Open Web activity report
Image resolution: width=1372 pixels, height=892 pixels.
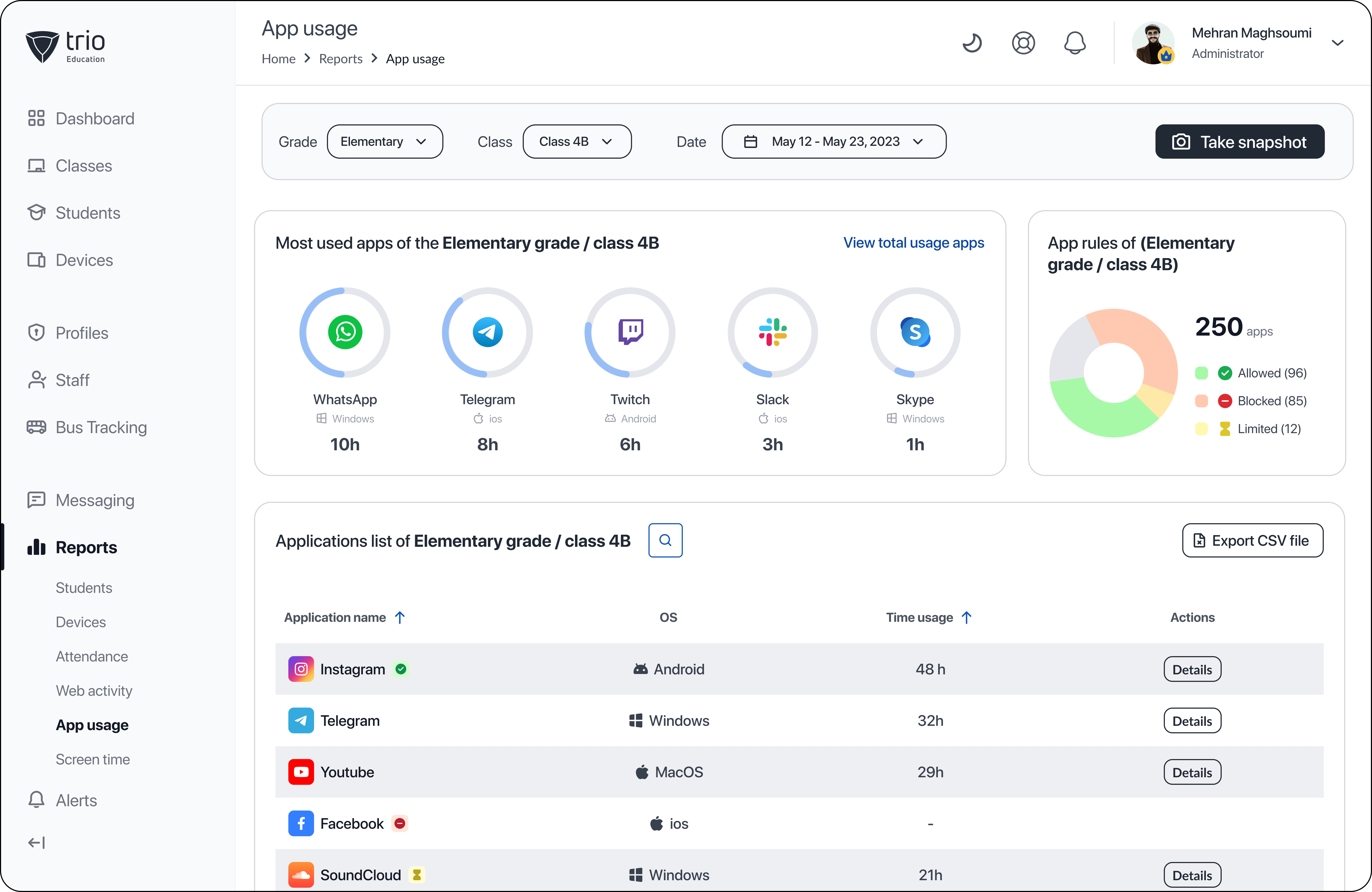point(94,691)
